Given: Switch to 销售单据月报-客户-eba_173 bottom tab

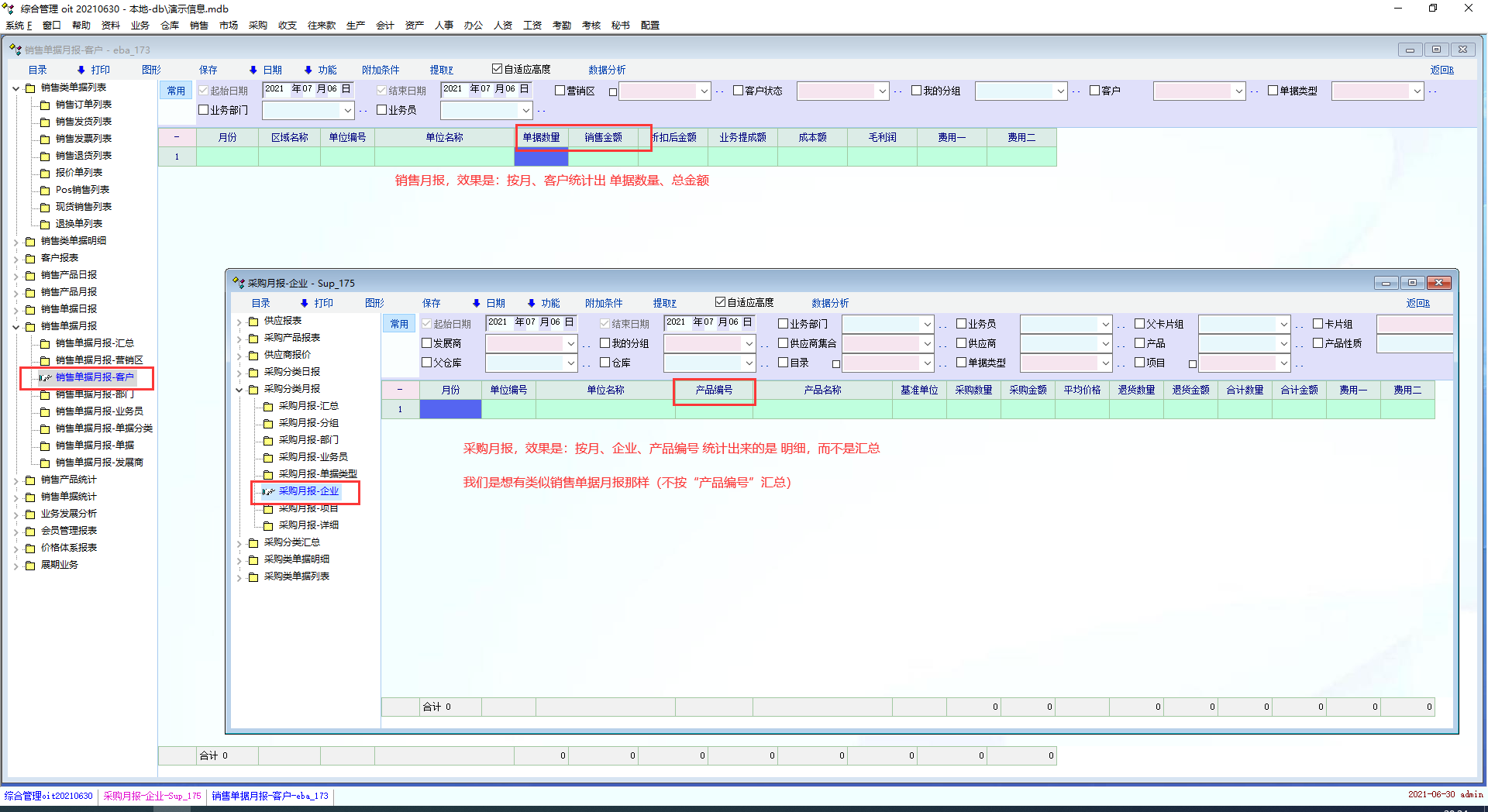Looking at the screenshot, I should [x=270, y=796].
